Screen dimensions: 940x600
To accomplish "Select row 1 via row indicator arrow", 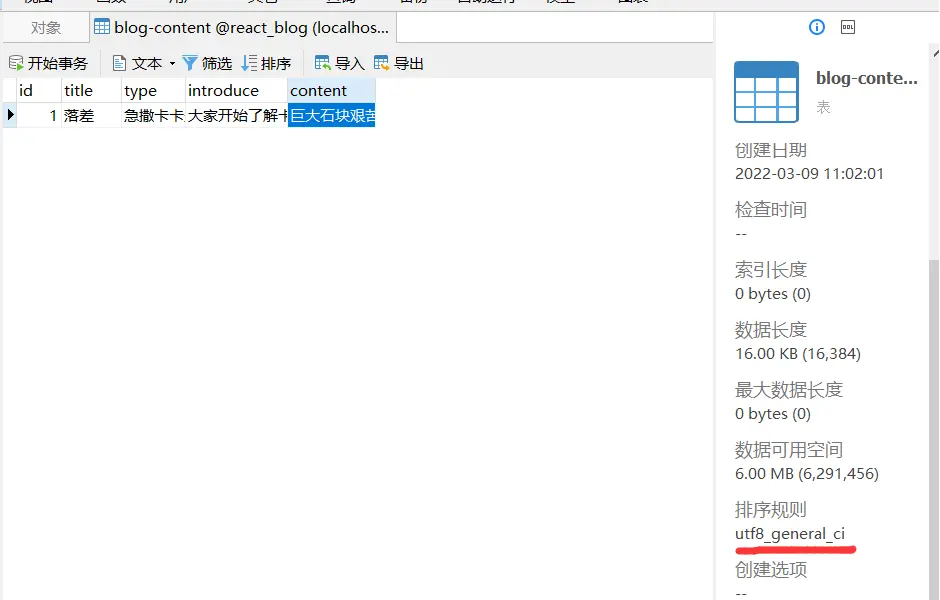I will (x=10, y=114).
